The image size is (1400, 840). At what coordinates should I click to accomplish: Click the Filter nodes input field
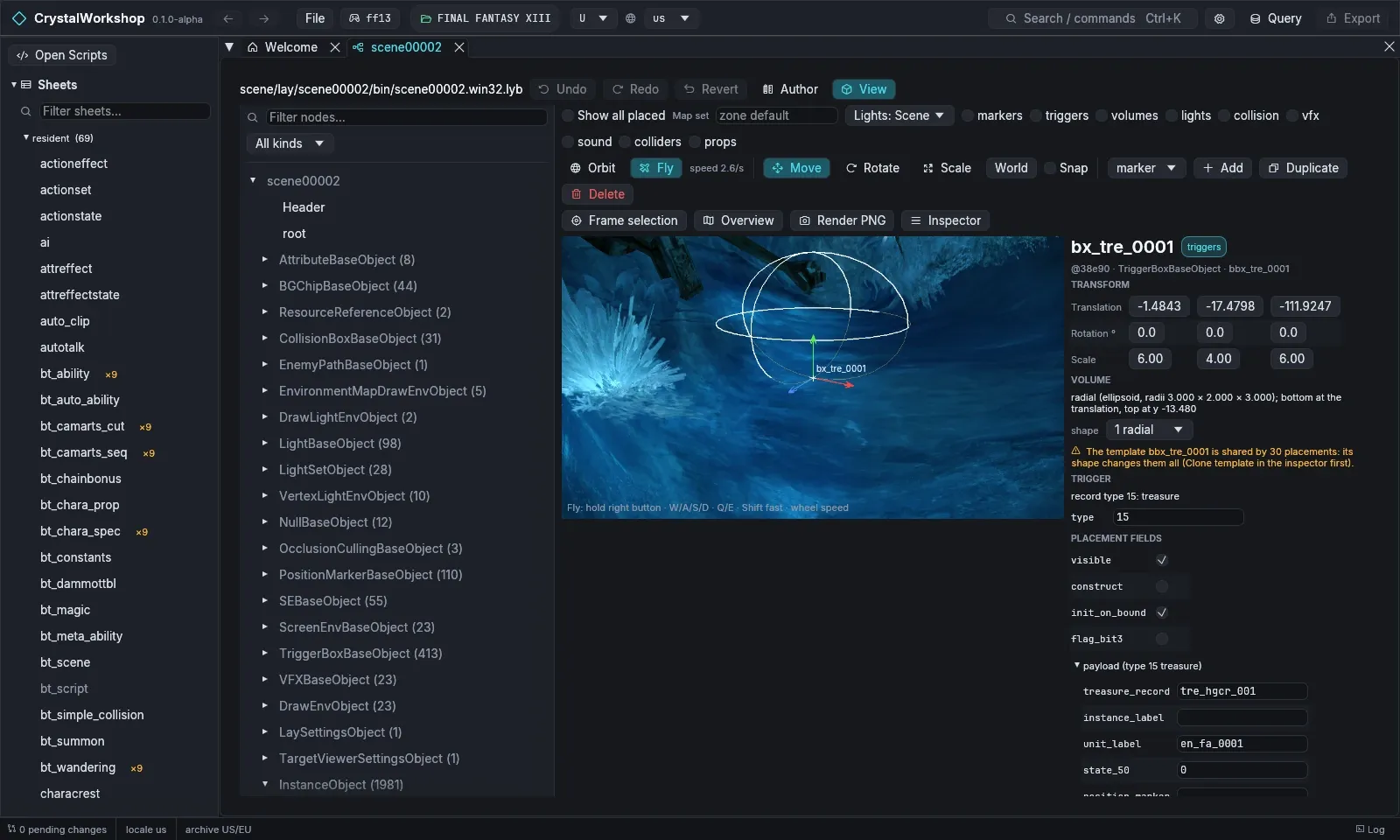coord(406,117)
